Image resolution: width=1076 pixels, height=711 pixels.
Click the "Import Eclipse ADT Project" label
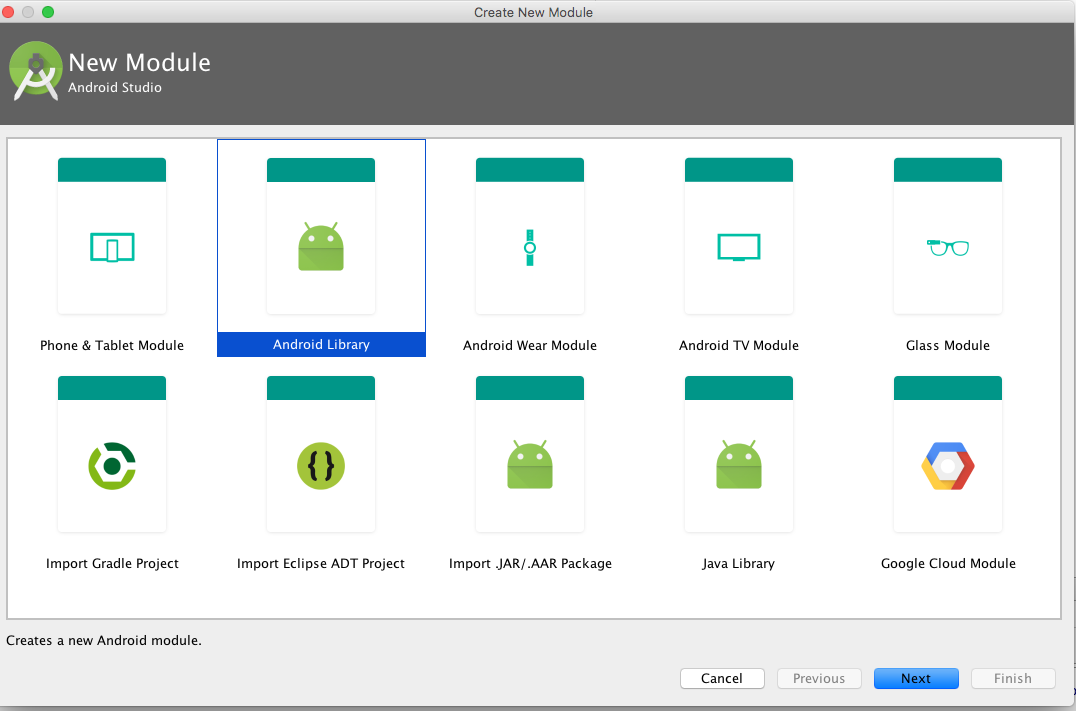[x=321, y=563]
